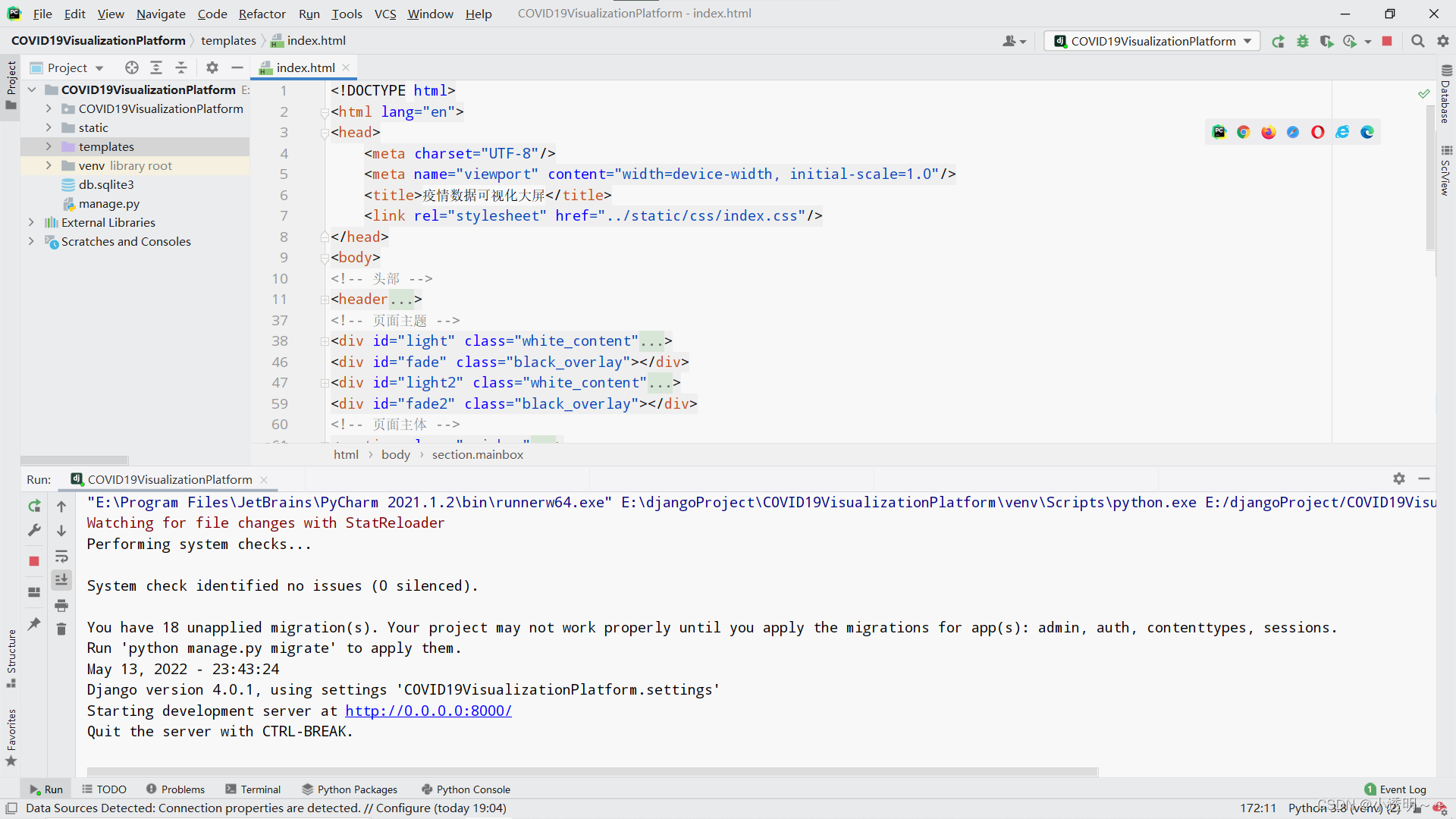Open the File menu

point(42,14)
